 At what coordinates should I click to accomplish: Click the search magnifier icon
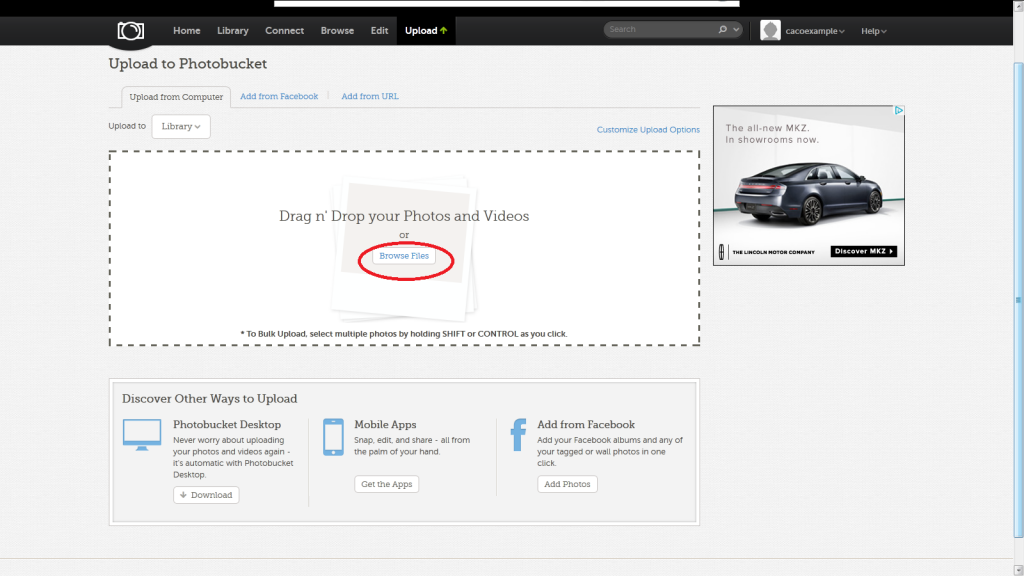pos(723,30)
